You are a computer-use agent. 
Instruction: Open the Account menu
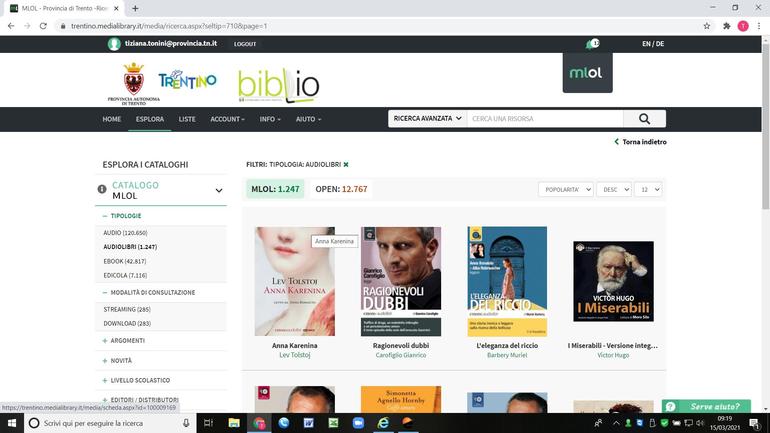coord(227,119)
